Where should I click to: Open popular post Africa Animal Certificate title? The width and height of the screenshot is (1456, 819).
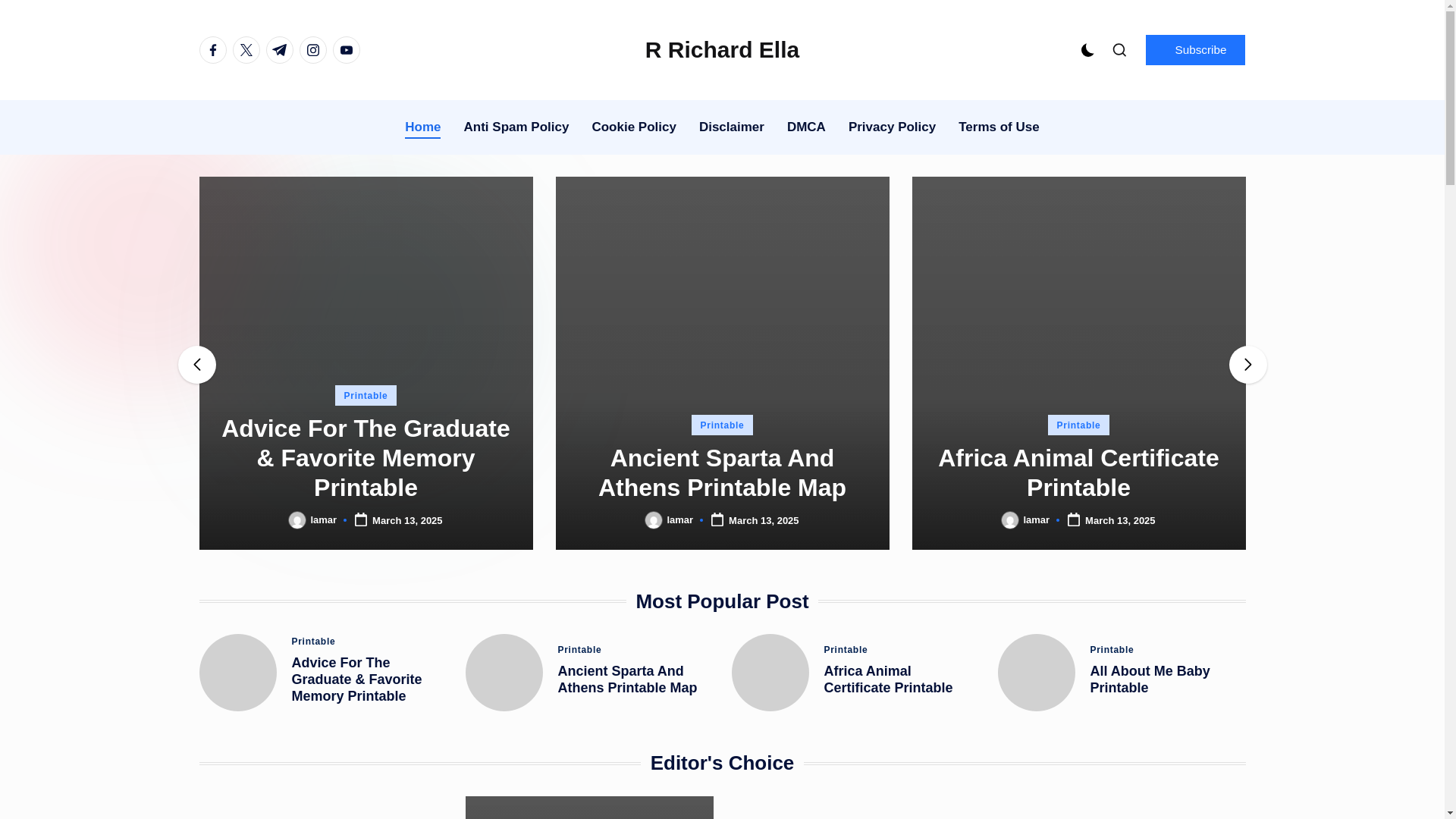(x=888, y=679)
